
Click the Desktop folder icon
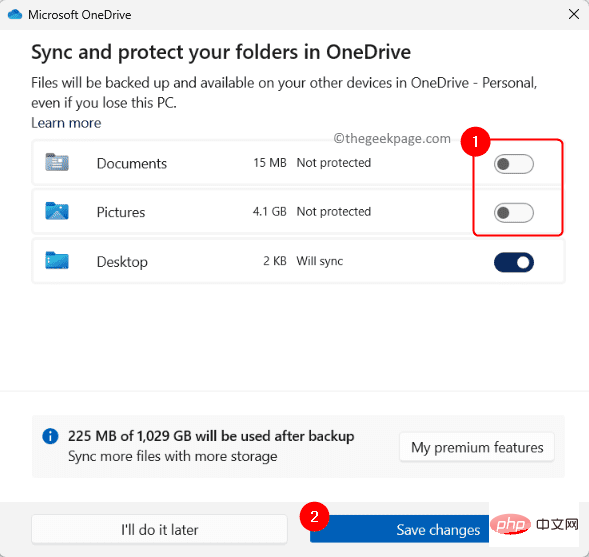[57, 260]
